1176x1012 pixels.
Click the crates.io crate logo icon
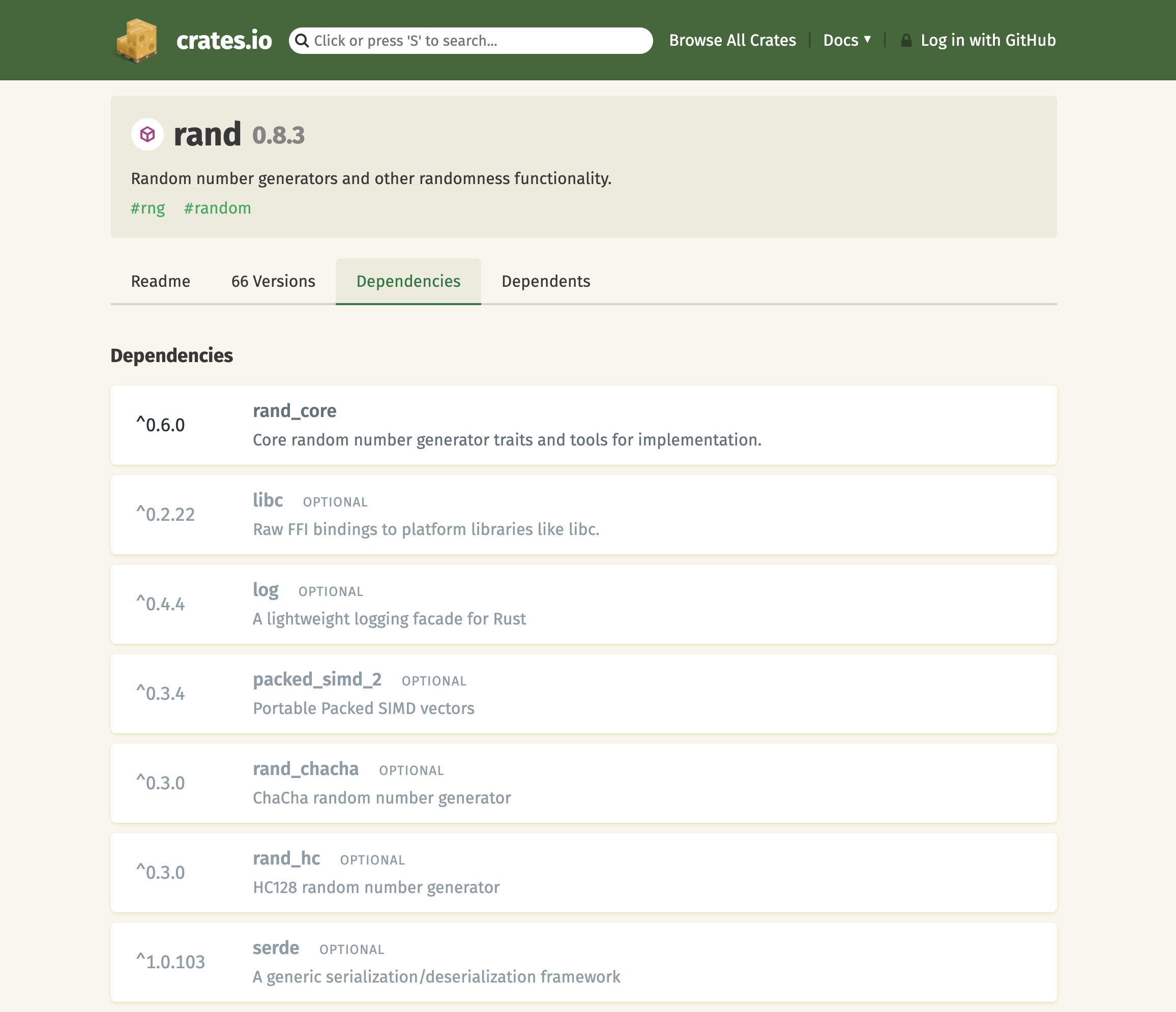tap(136, 40)
